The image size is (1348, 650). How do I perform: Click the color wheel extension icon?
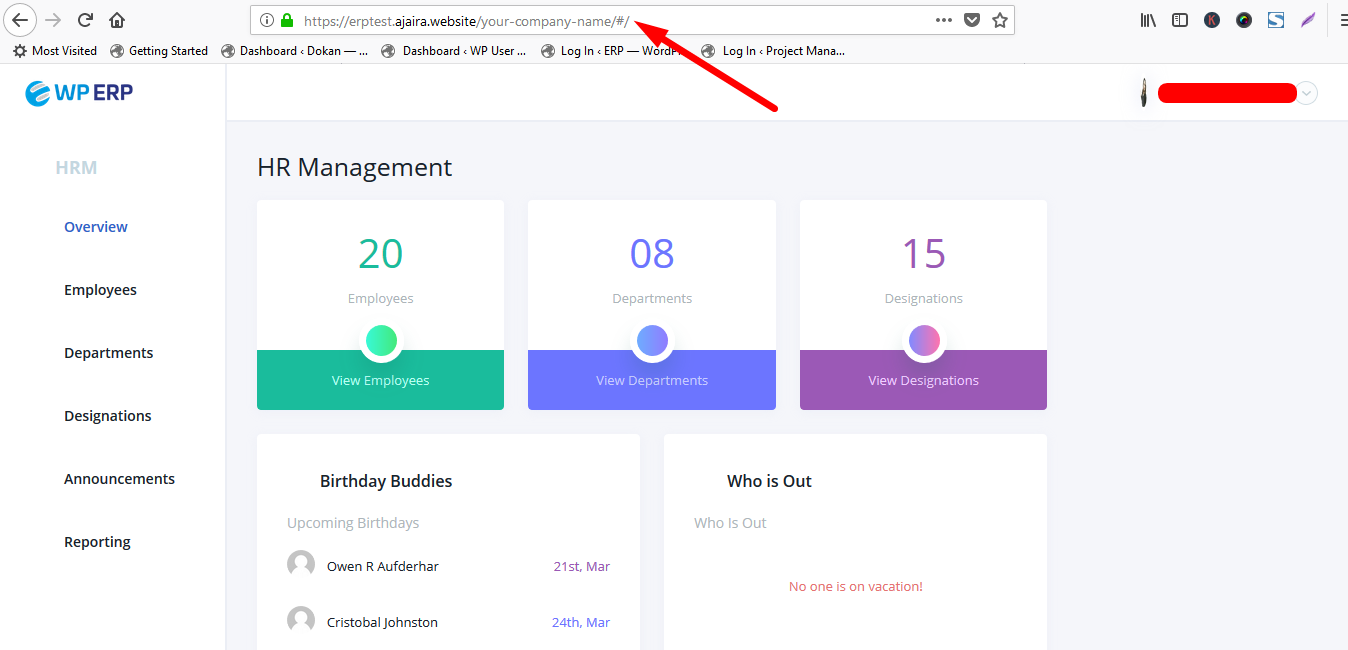click(1244, 20)
